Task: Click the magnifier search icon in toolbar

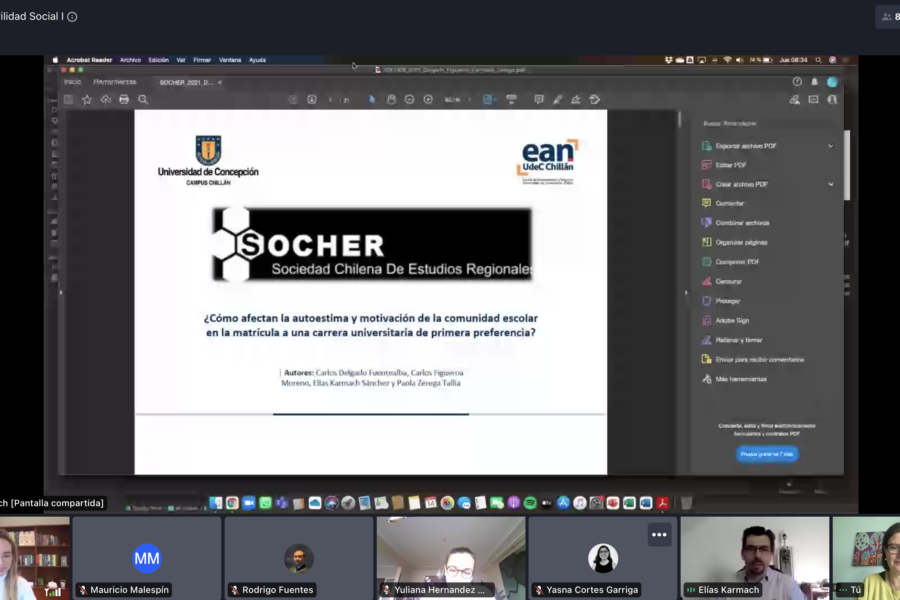Action: pyautogui.click(x=143, y=100)
